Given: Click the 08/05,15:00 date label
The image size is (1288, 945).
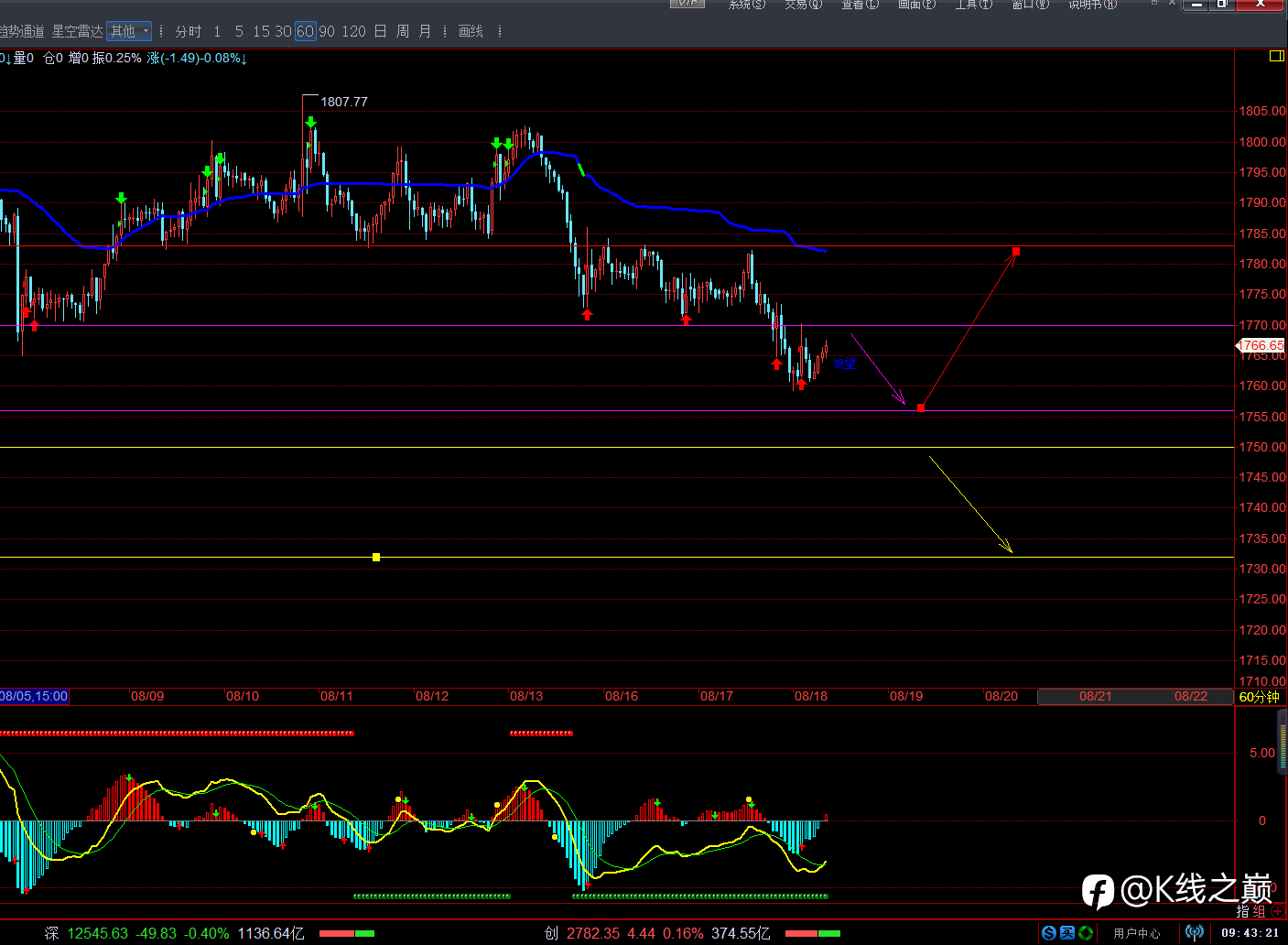Looking at the screenshot, I should 34,696.
